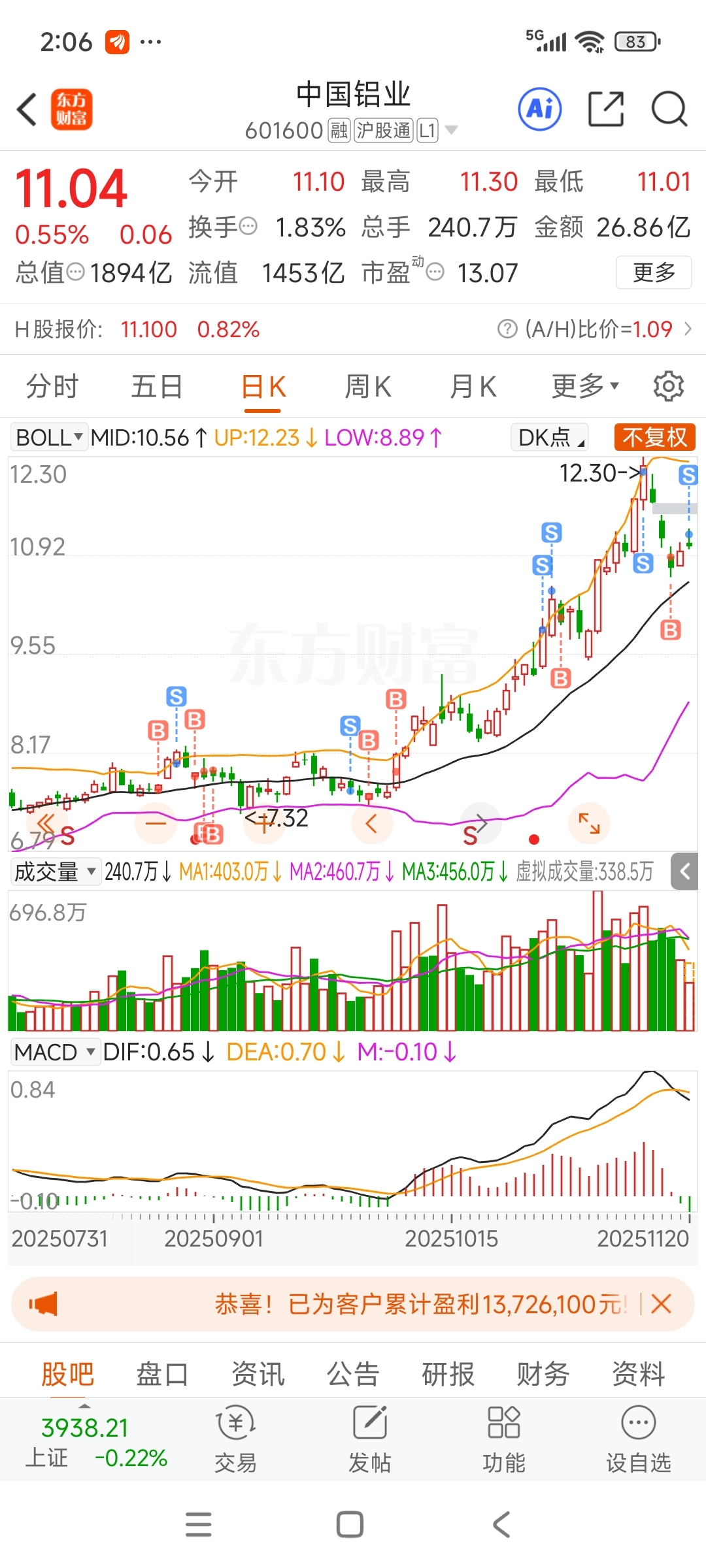Tap the plus zoom-in chart control
The width and height of the screenshot is (706, 1568).
pyautogui.click(x=264, y=823)
